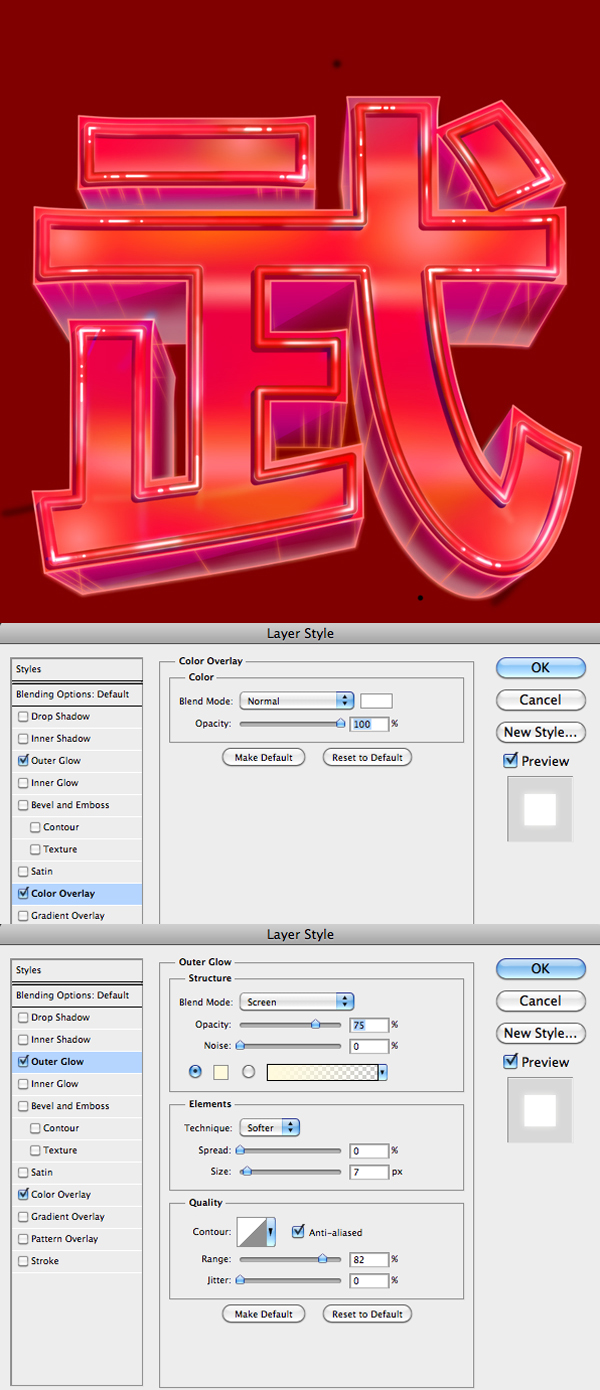This screenshot has width=600, height=1390.
Task: Select solid color radio button for glow
Action: (x=195, y=1071)
